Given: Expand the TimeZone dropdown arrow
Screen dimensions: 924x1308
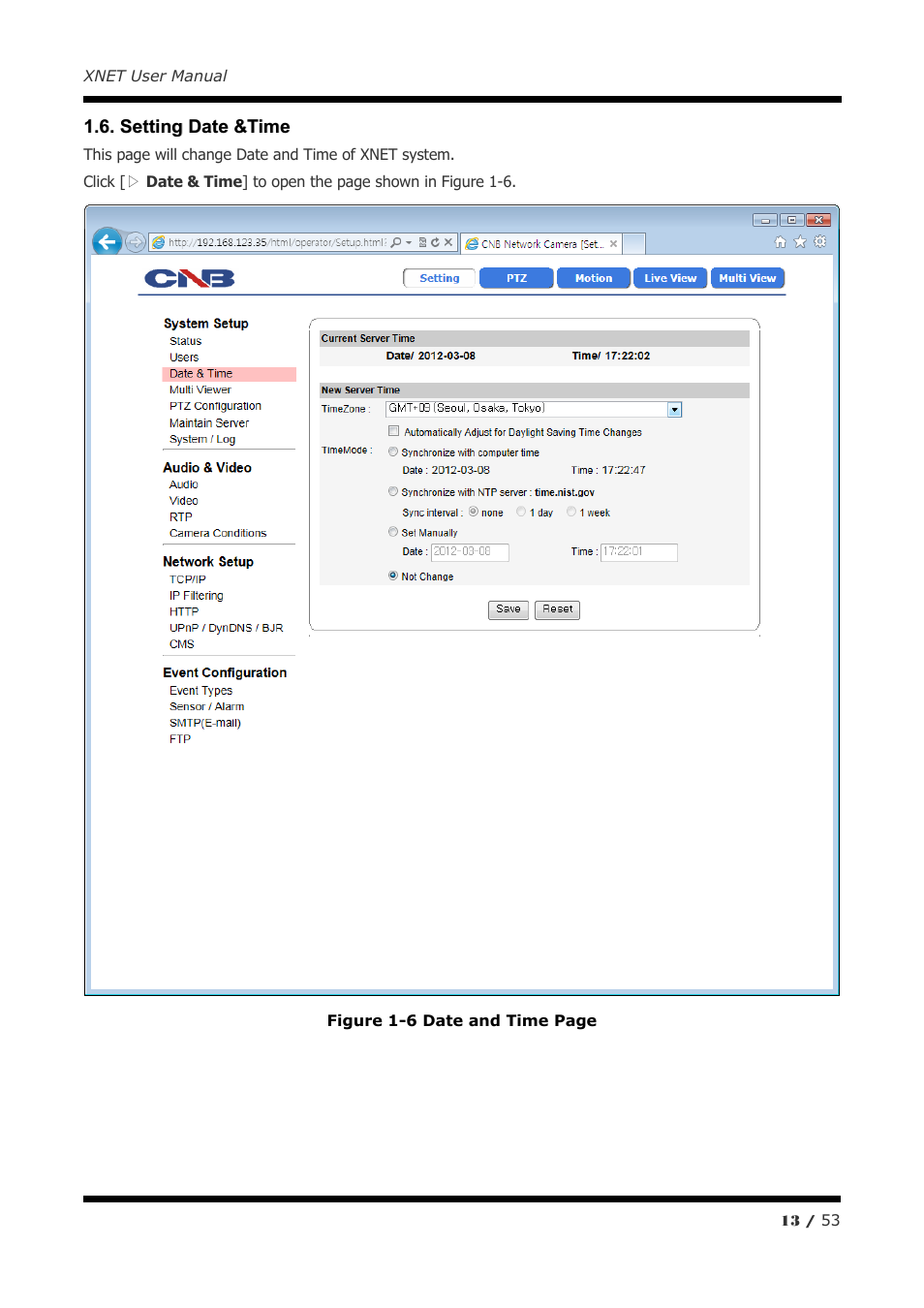Looking at the screenshot, I should pos(675,410).
